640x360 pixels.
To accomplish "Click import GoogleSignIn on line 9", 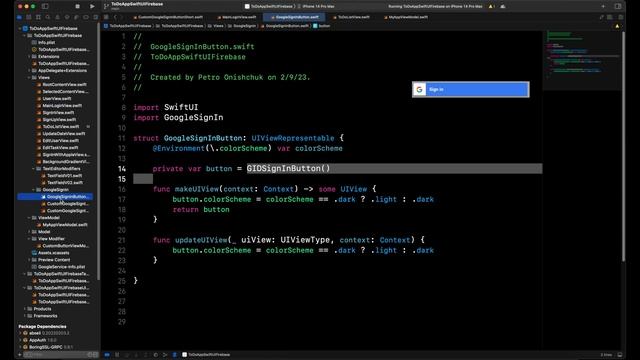I will [178, 118].
